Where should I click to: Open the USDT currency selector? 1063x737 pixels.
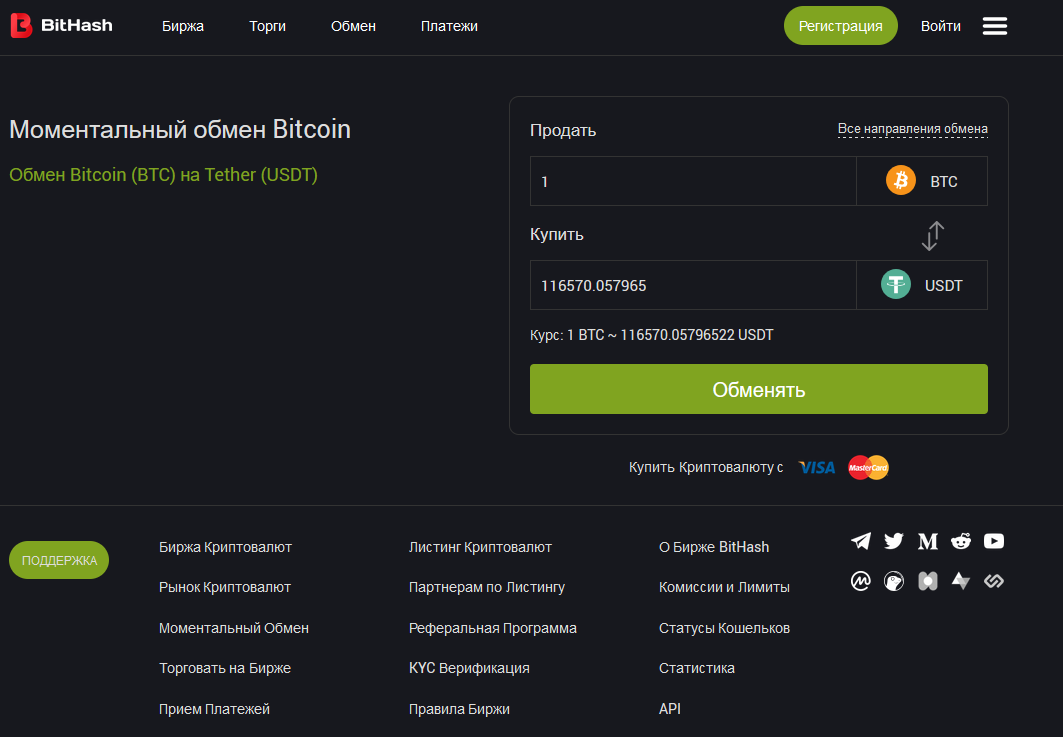(922, 285)
